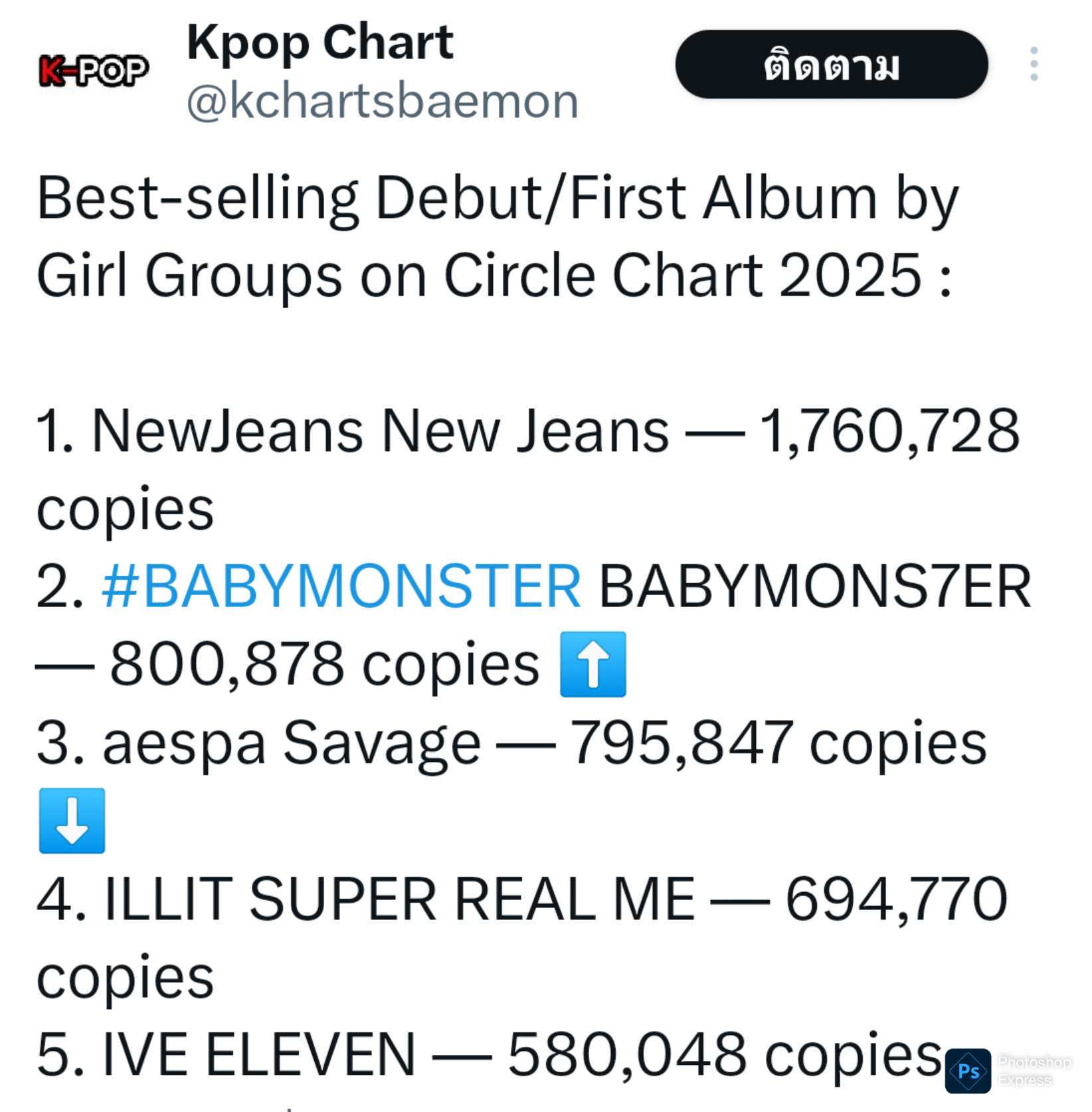Viewport: 1092px width, 1112px height.
Task: Select the Best-selling Debut/First Album headline text
Action: [x=498, y=199]
